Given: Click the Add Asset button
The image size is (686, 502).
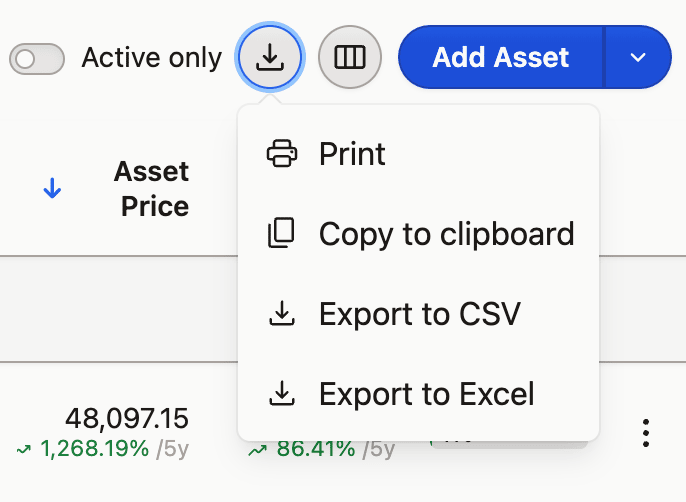Looking at the screenshot, I should click(500, 57).
